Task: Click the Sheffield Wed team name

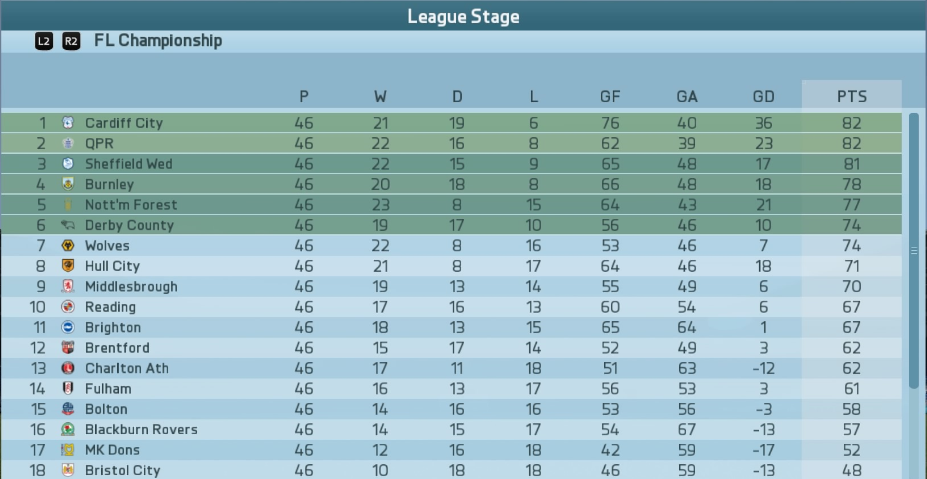Action: [x=129, y=164]
